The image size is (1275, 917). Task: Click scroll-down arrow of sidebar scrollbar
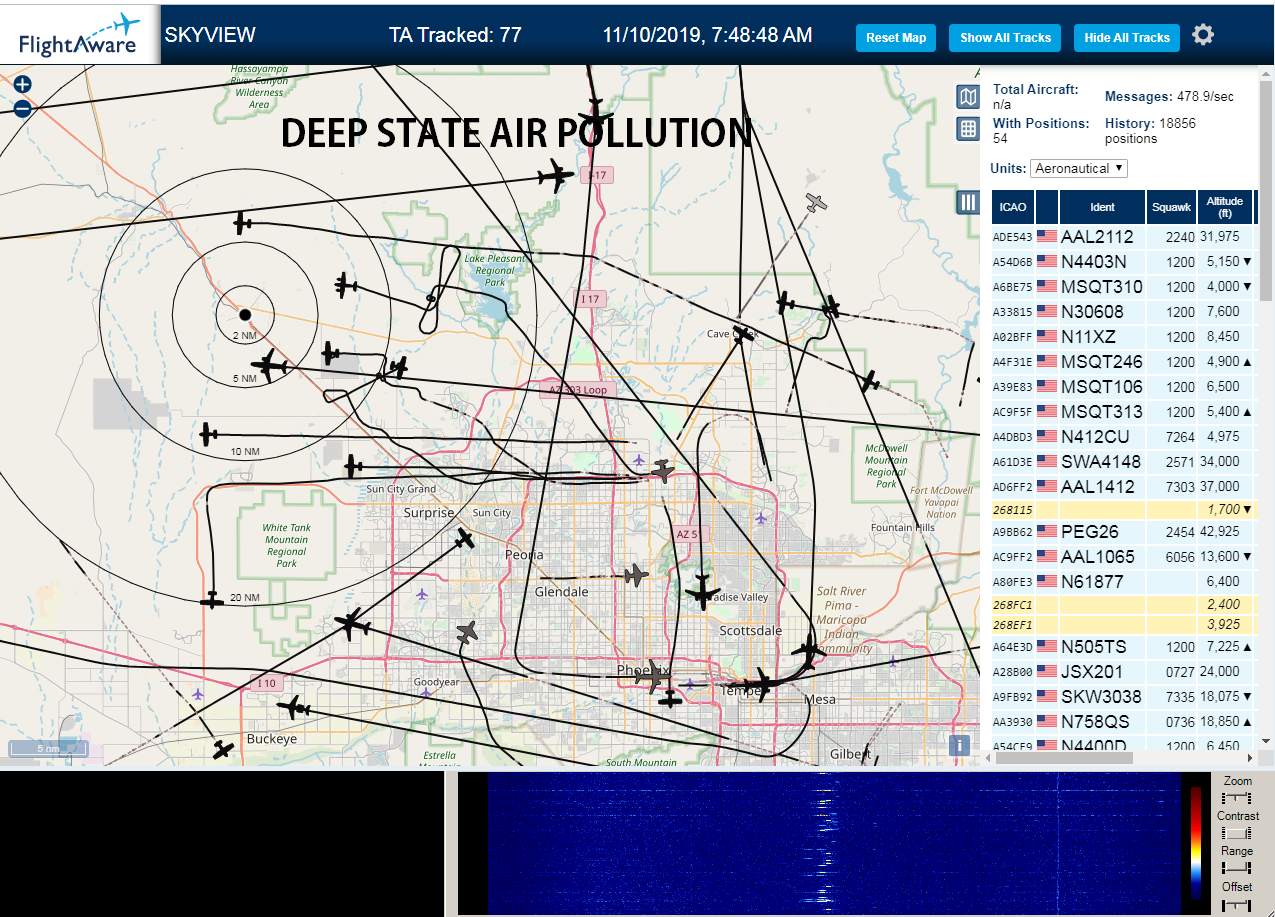[1266, 741]
